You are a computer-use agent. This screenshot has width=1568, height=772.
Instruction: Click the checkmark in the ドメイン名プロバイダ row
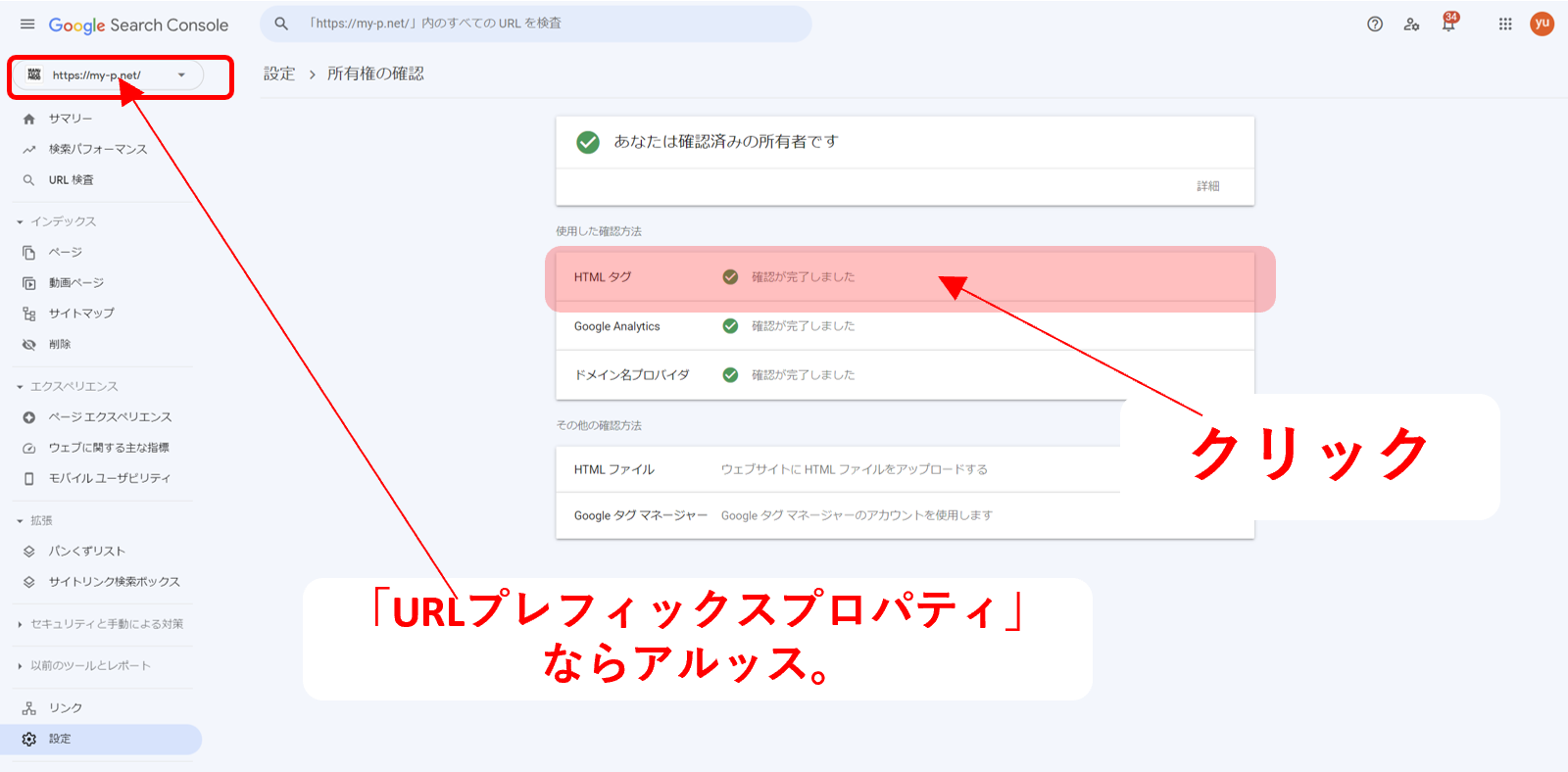click(x=730, y=375)
